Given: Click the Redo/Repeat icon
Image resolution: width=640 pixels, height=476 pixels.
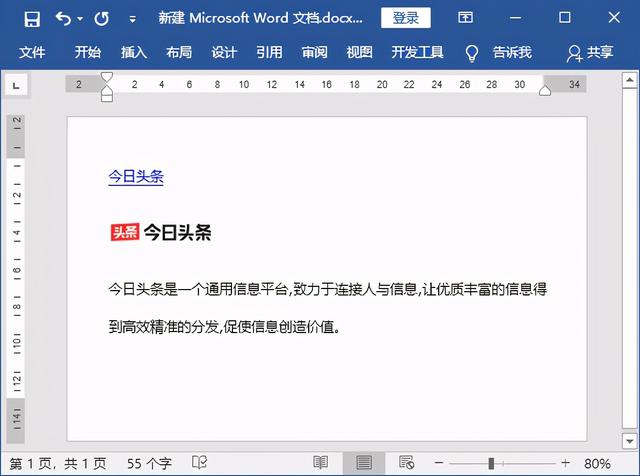Looking at the screenshot, I should [101, 18].
